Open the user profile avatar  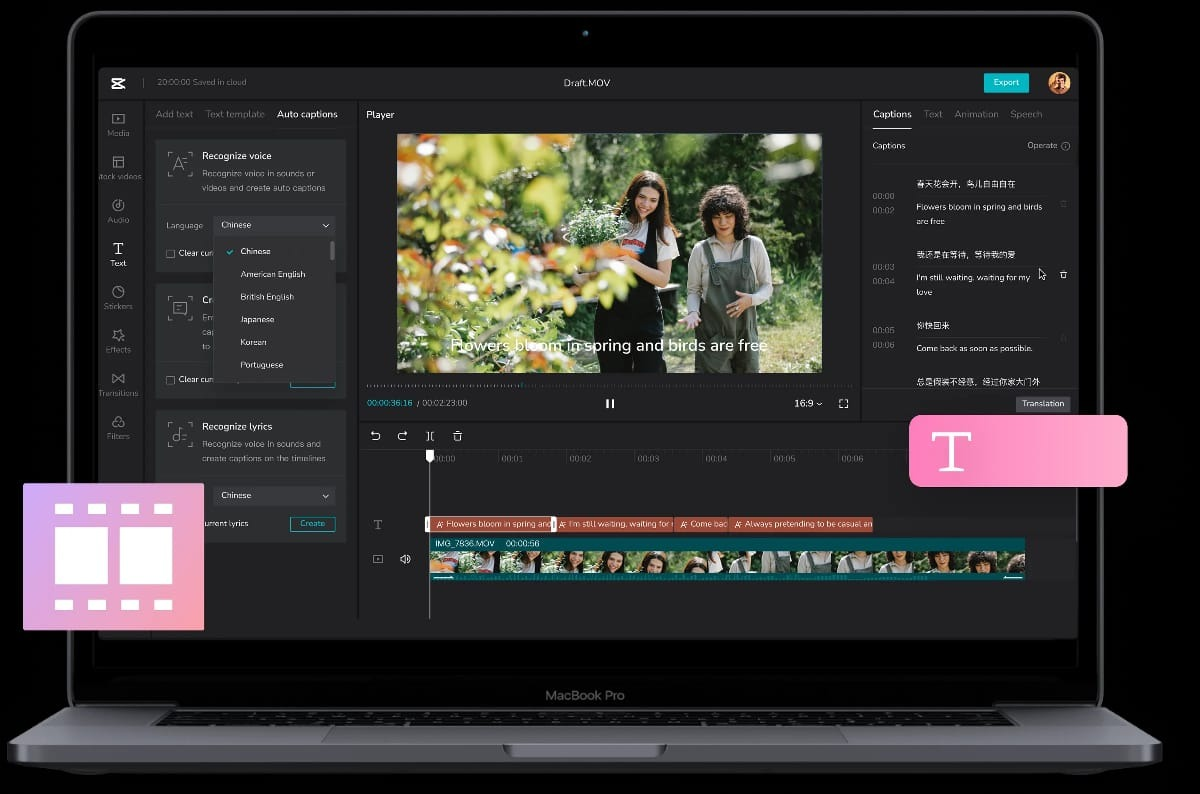click(x=1059, y=82)
